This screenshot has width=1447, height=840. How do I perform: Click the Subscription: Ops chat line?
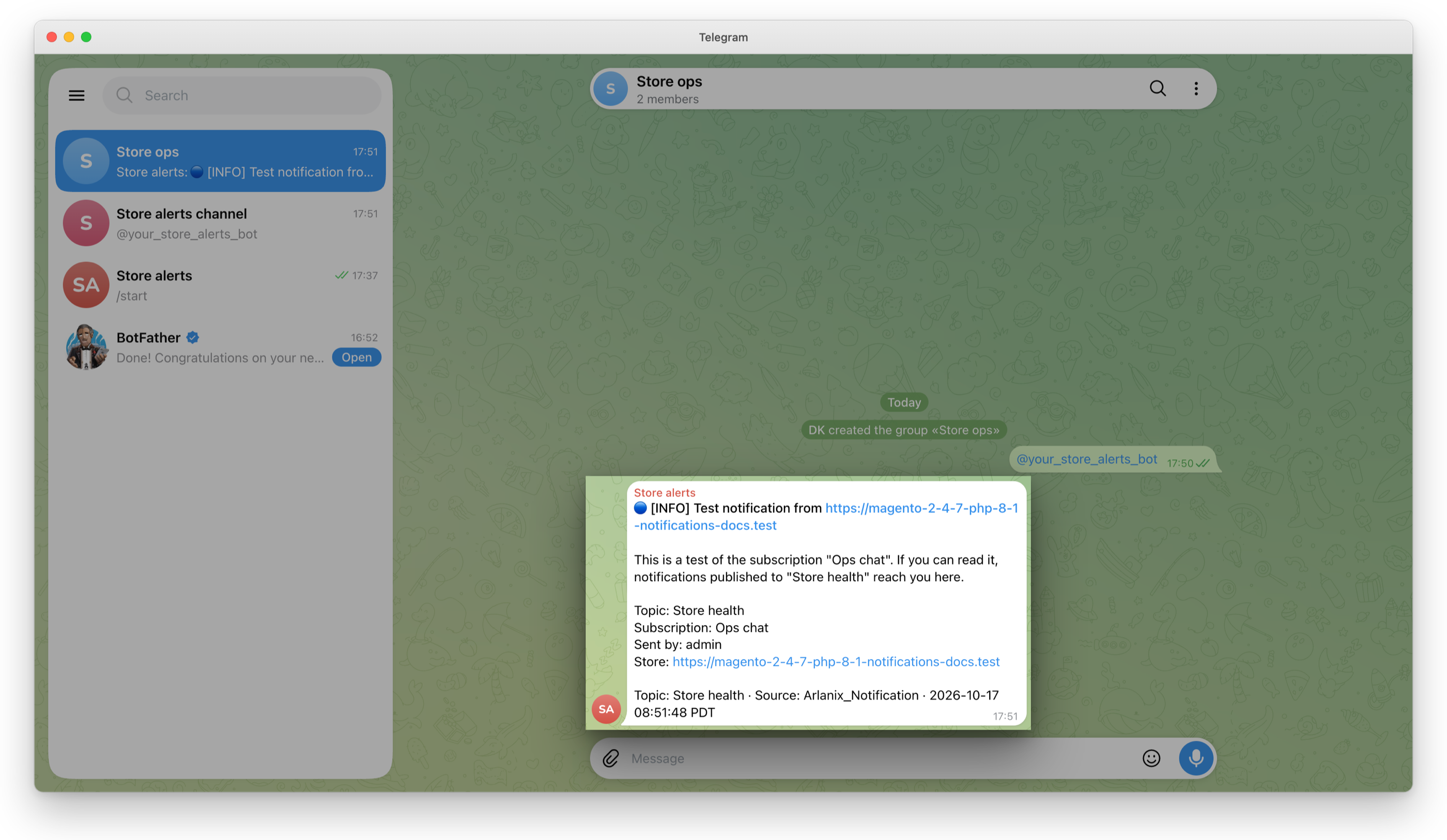(701, 628)
